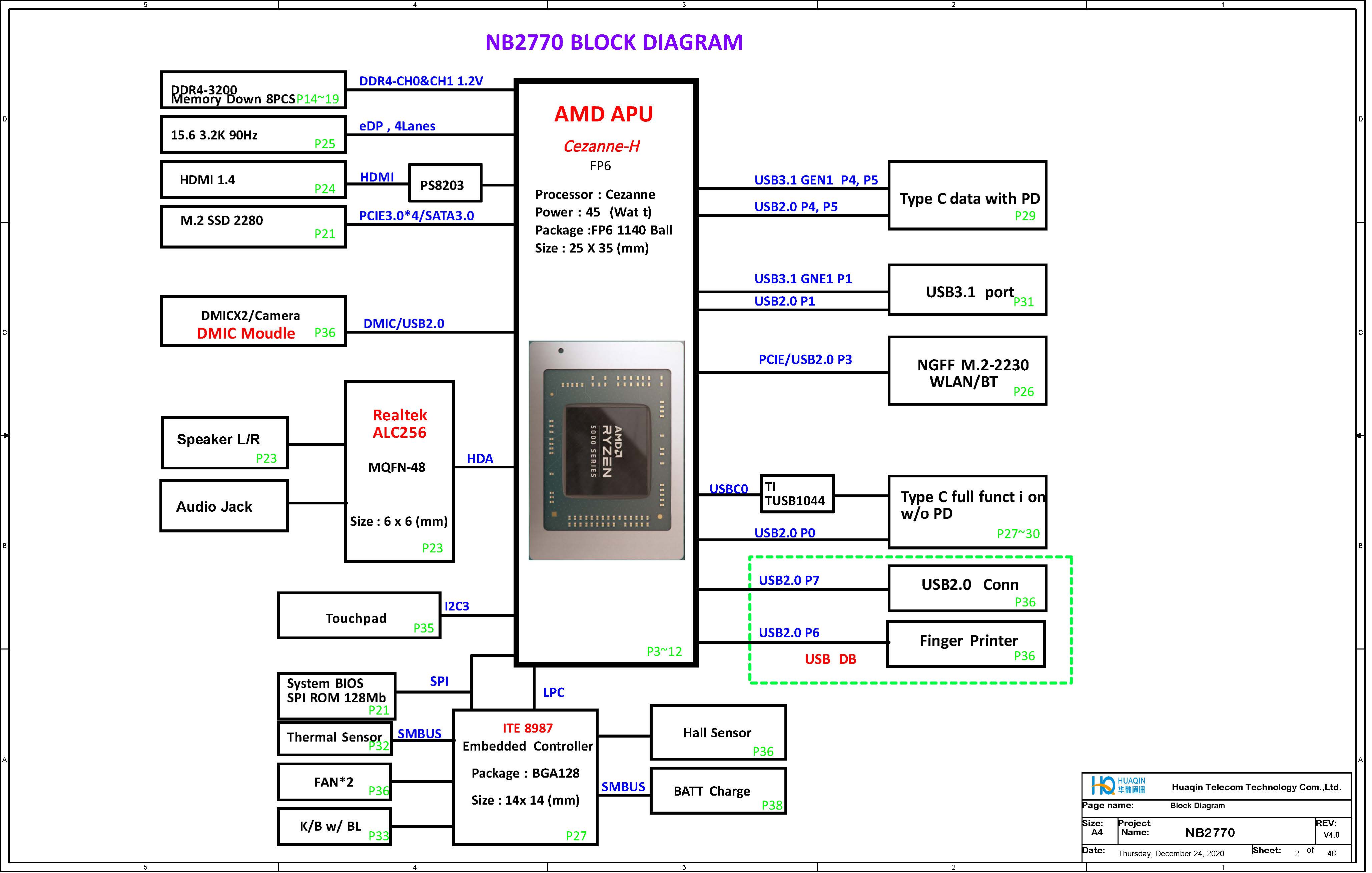Click the USB2.0 P0 label
Screen dimensions: 1372x873
[785, 533]
